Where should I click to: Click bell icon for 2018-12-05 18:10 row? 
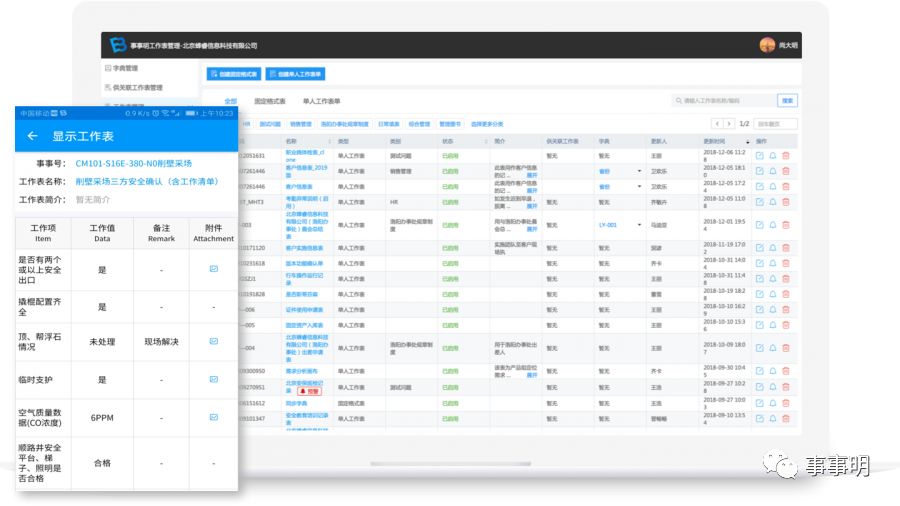tap(772, 171)
